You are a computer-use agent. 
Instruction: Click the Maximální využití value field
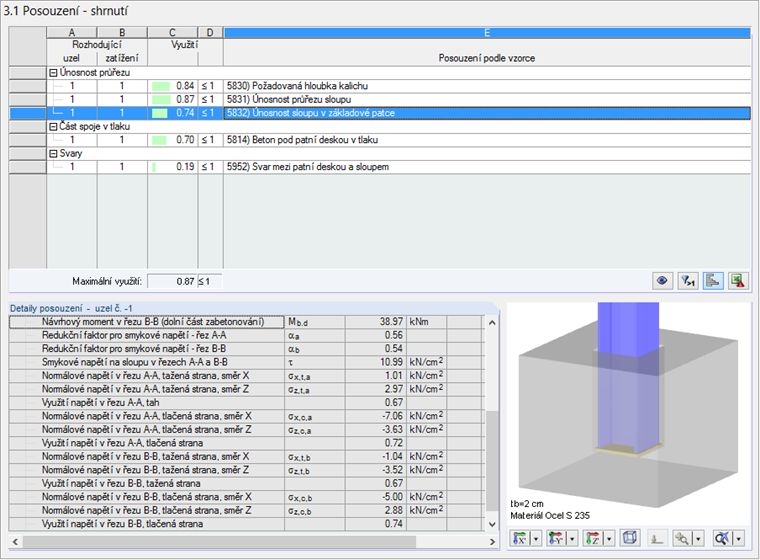173,281
